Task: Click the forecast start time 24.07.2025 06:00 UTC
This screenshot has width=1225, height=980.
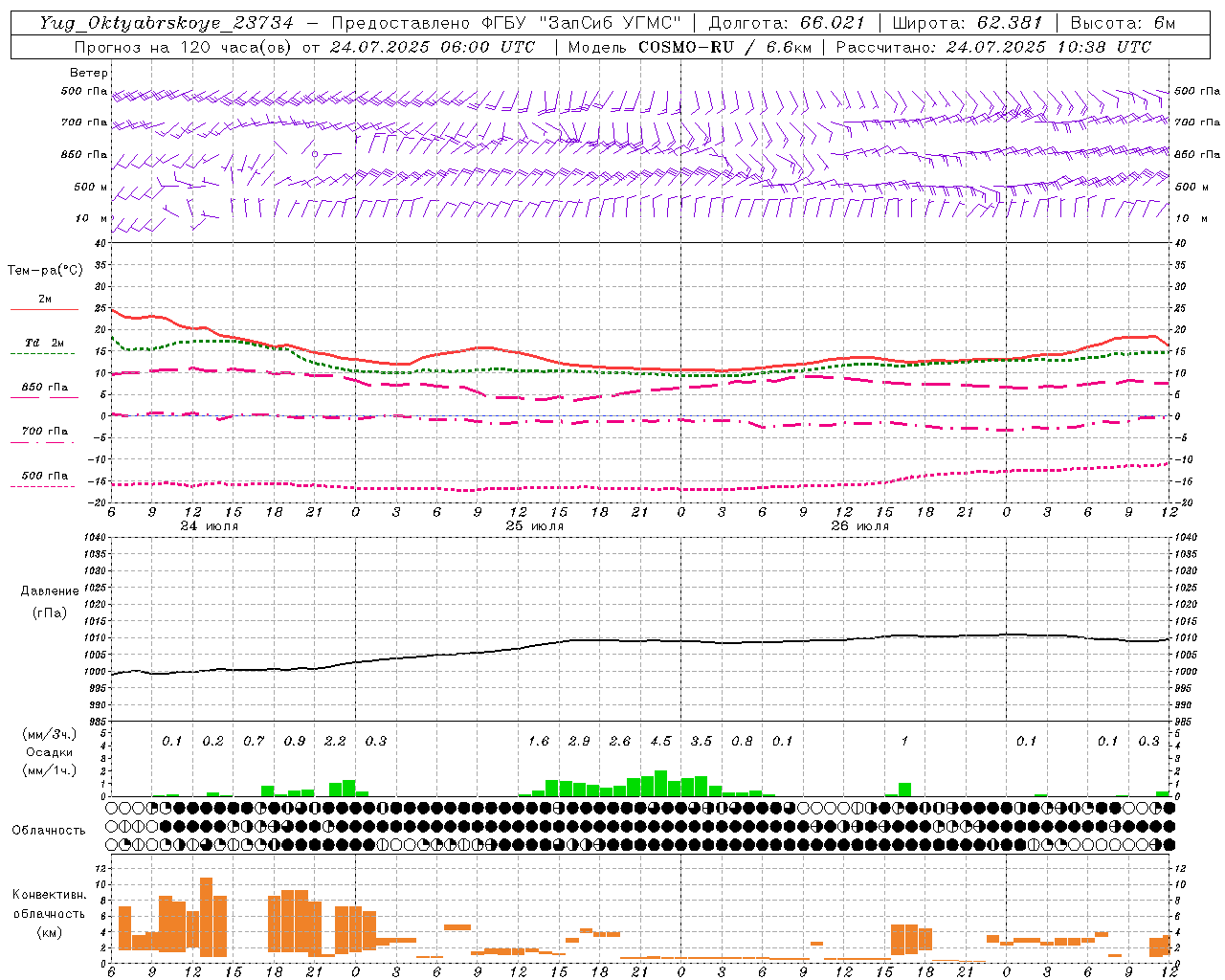Action: (x=432, y=47)
